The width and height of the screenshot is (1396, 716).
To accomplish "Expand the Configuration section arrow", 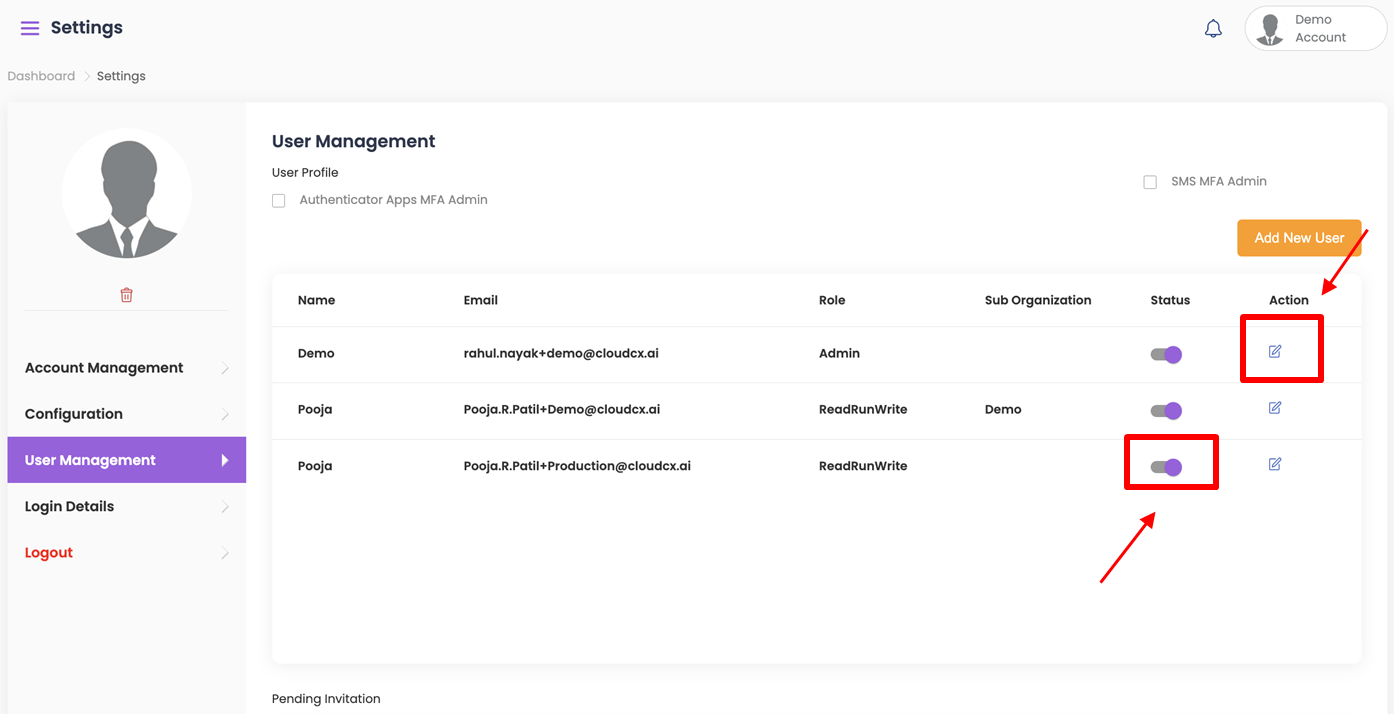I will [225, 415].
